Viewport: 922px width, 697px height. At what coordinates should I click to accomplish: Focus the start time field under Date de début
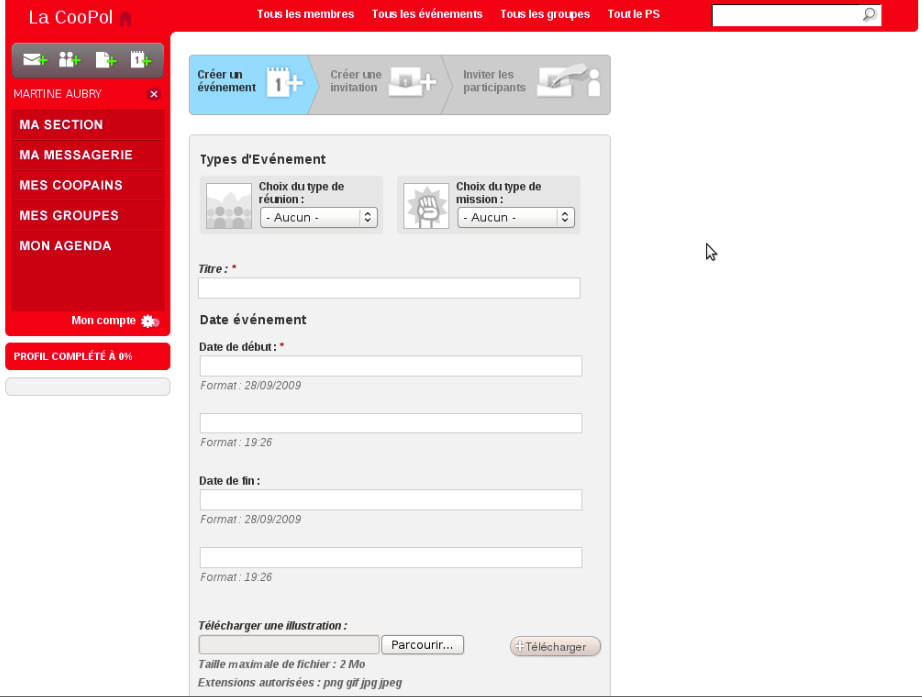(x=391, y=423)
